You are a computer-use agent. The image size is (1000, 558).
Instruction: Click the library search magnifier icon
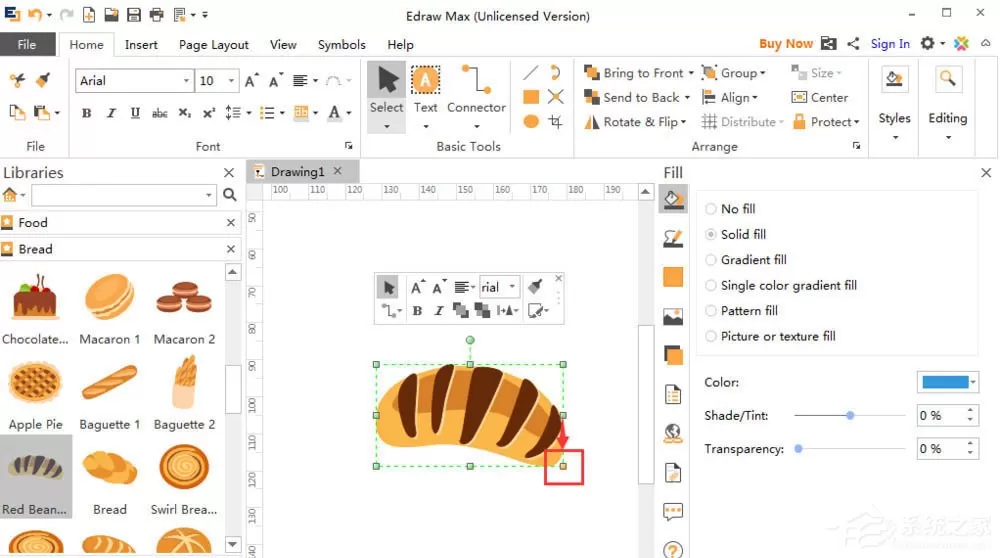point(230,195)
